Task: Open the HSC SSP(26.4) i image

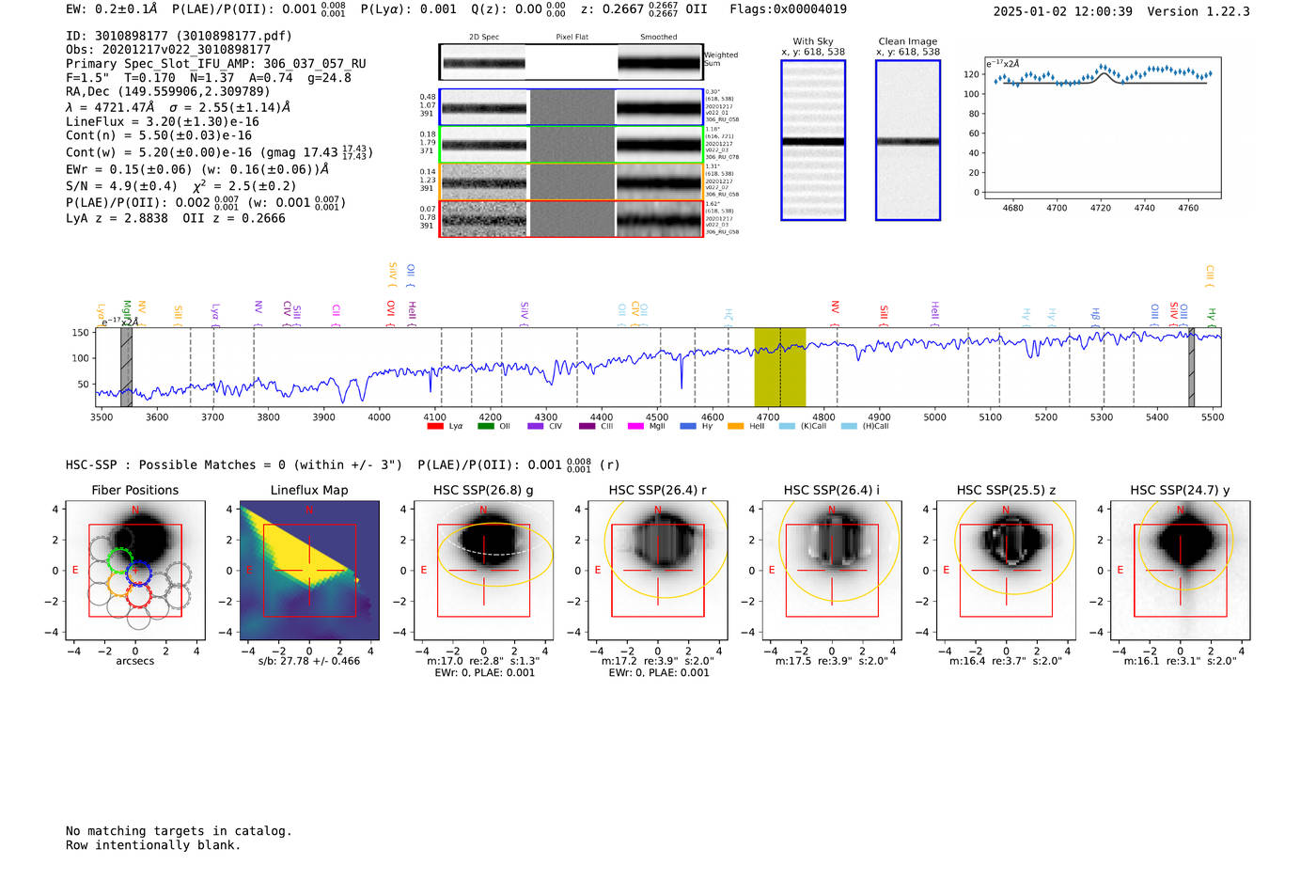Action: 832,571
